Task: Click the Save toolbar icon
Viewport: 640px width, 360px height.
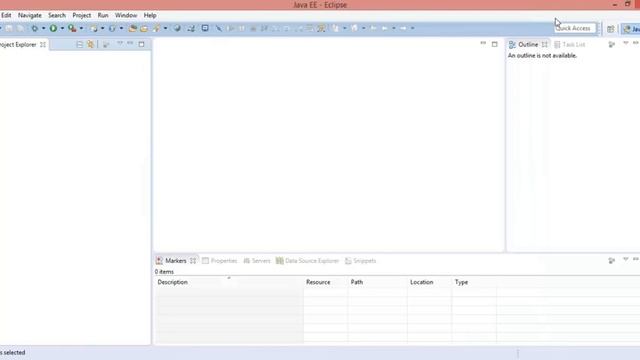Action: pyautogui.click(x=9, y=28)
